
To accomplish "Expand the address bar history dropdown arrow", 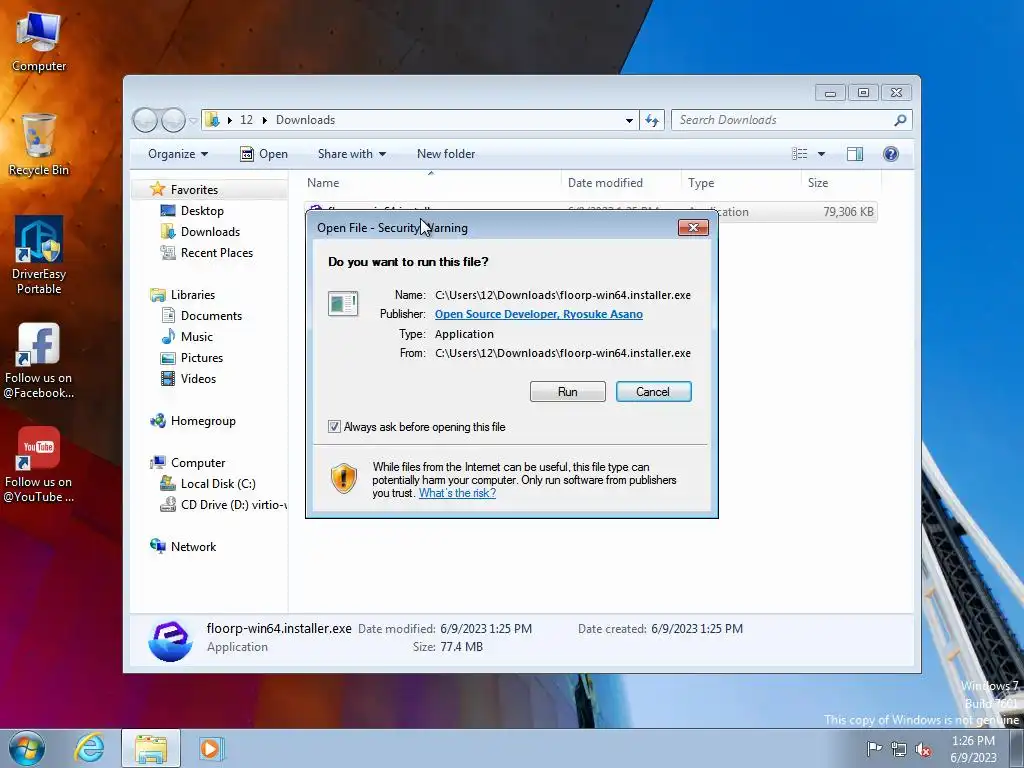I will (629, 120).
